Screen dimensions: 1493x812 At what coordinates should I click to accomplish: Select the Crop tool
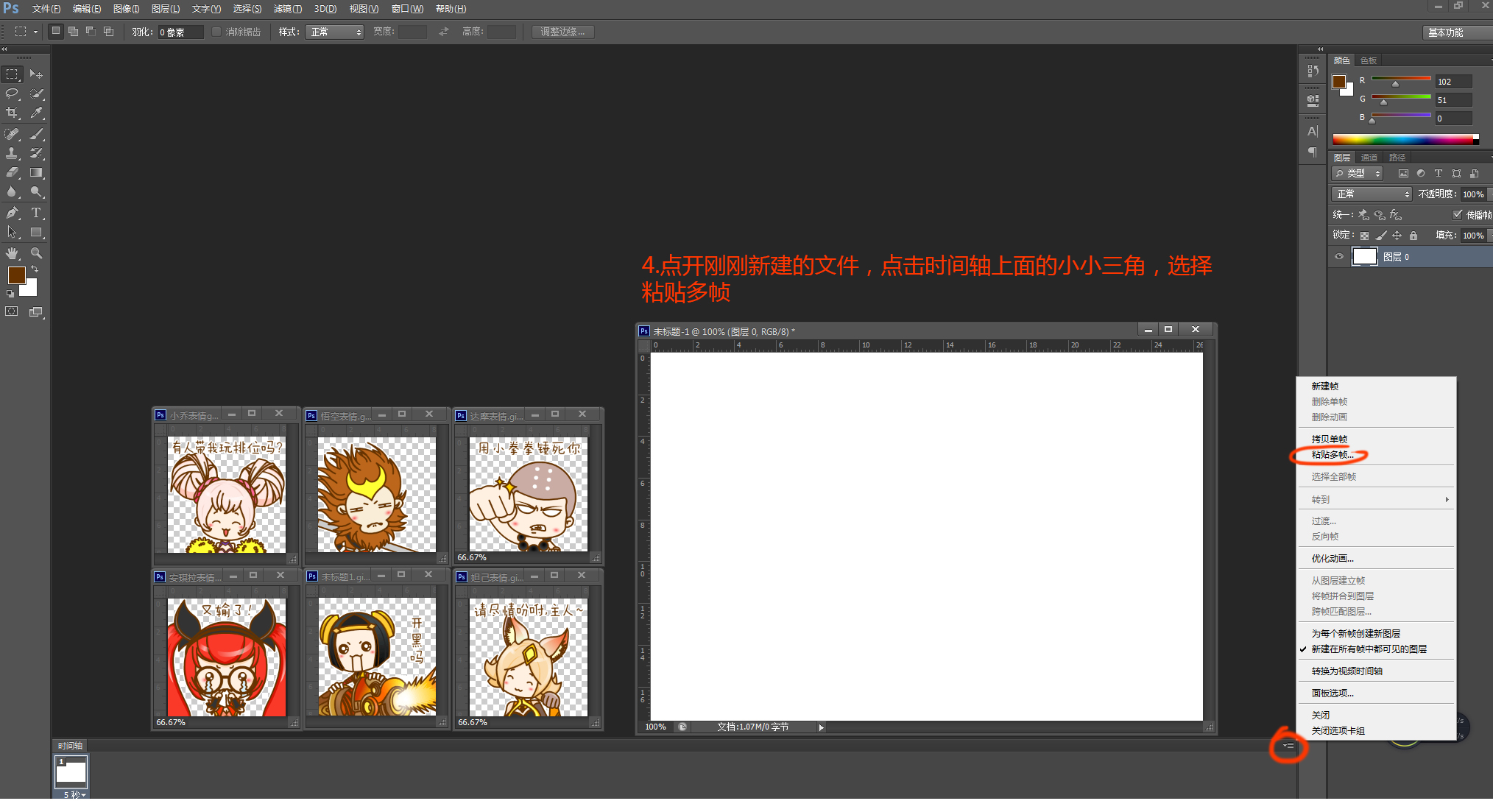[x=13, y=113]
